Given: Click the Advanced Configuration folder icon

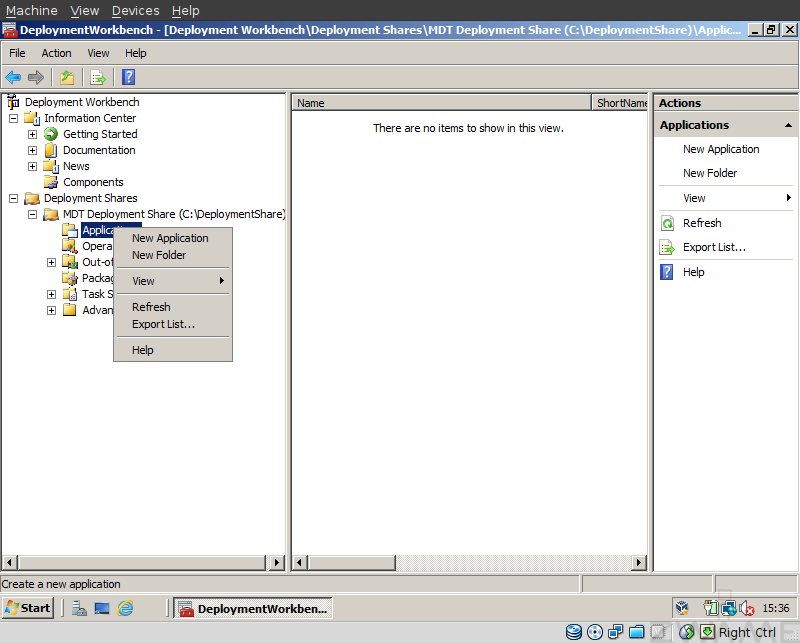Looking at the screenshot, I should click(x=70, y=310).
